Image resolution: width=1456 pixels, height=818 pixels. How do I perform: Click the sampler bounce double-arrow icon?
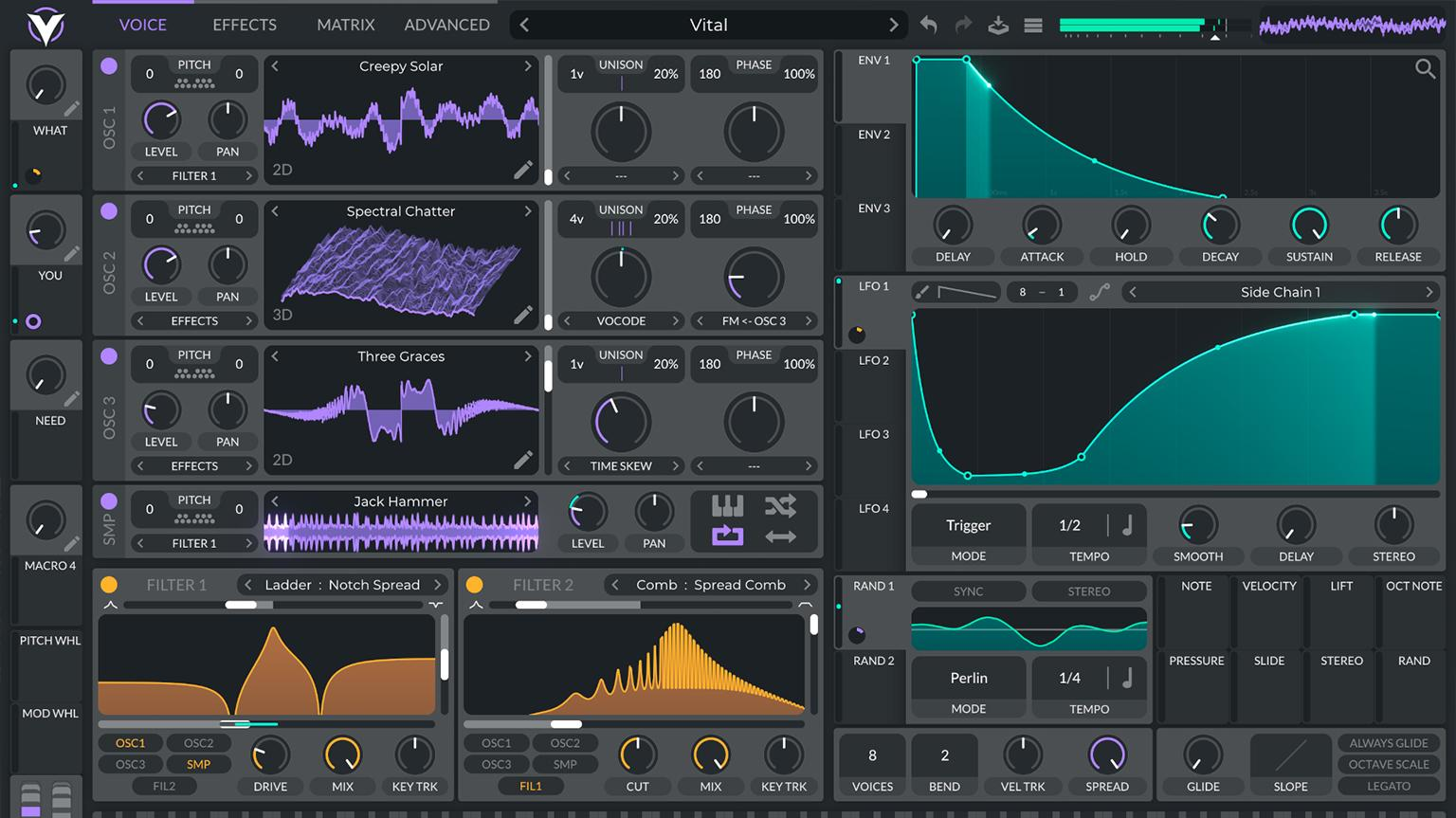[x=780, y=536]
